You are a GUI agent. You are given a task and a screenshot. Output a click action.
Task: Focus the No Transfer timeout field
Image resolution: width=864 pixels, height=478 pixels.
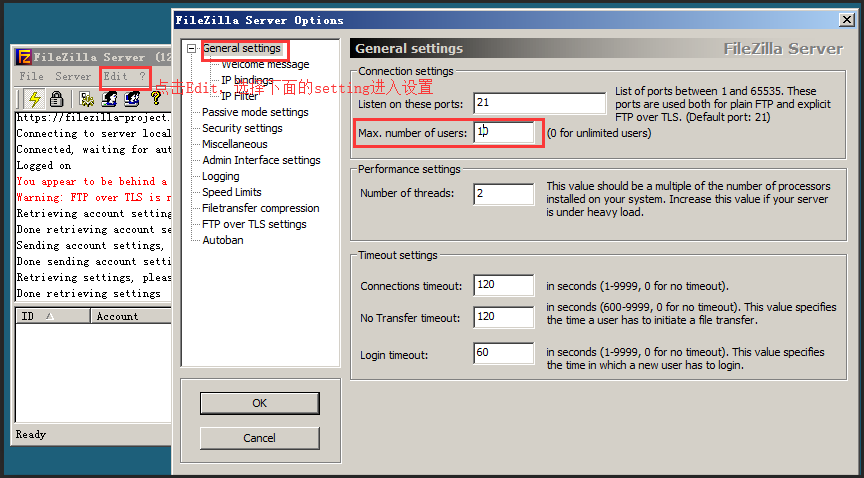[x=504, y=317]
